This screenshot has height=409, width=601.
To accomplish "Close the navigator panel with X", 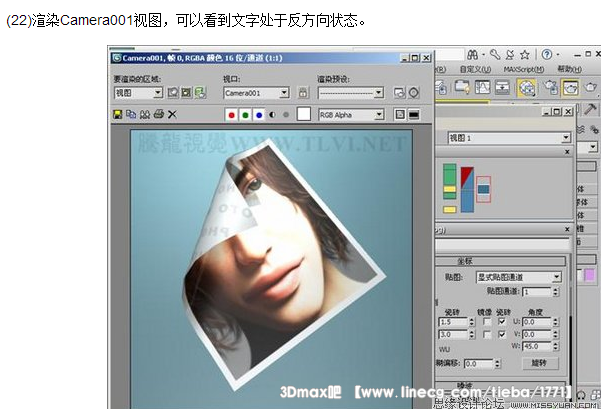I will [567, 152].
